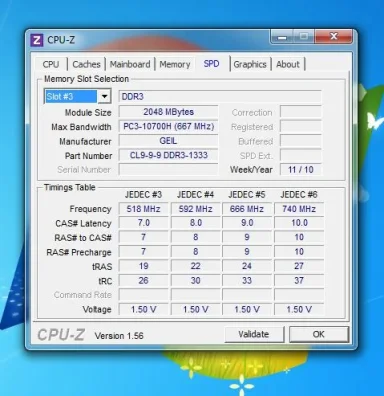
Task: Click the Module Size label
Action: tap(88, 113)
